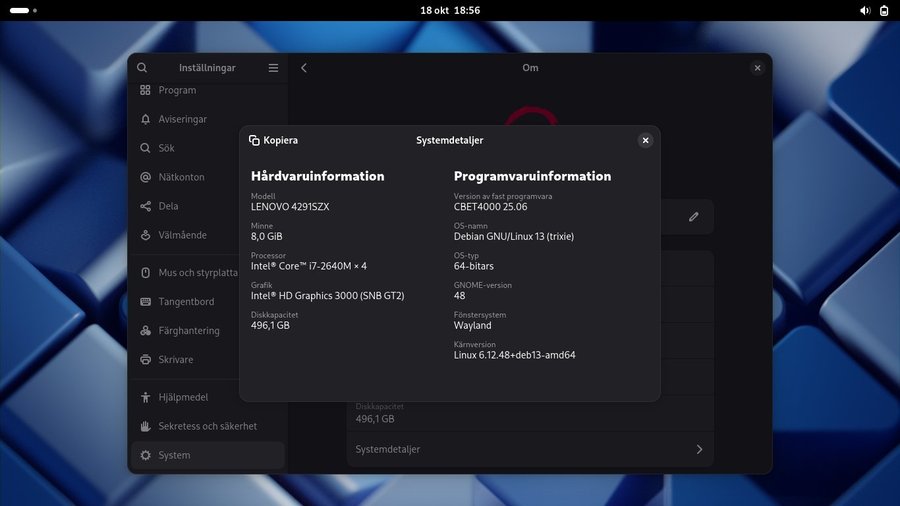
Task: Open Tangentbord keyboard settings
Action: click(186, 302)
